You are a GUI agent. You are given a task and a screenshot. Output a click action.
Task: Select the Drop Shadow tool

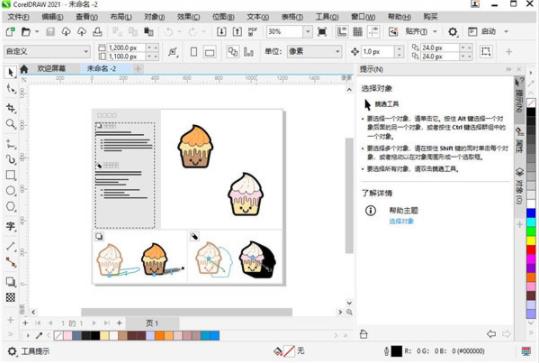pyautogui.click(x=11, y=282)
